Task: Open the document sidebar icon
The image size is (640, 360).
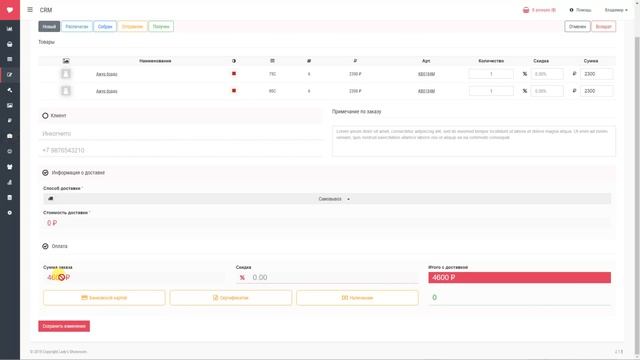Action: (x=10, y=198)
